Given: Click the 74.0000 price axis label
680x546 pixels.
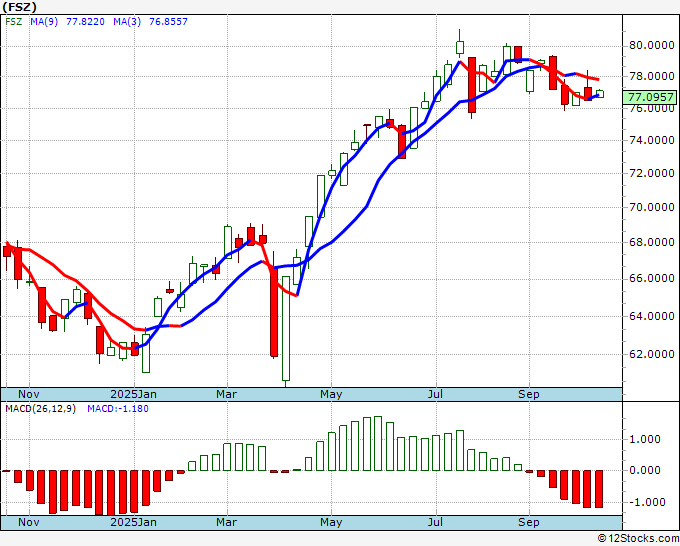Looking at the screenshot, I should click(x=652, y=141).
